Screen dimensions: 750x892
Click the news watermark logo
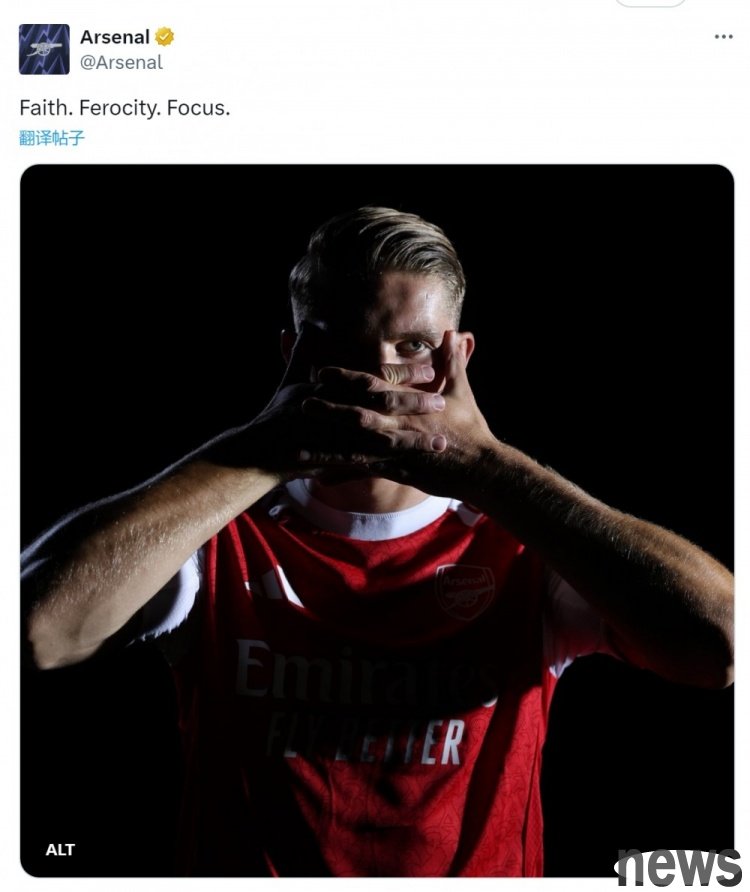[679, 867]
